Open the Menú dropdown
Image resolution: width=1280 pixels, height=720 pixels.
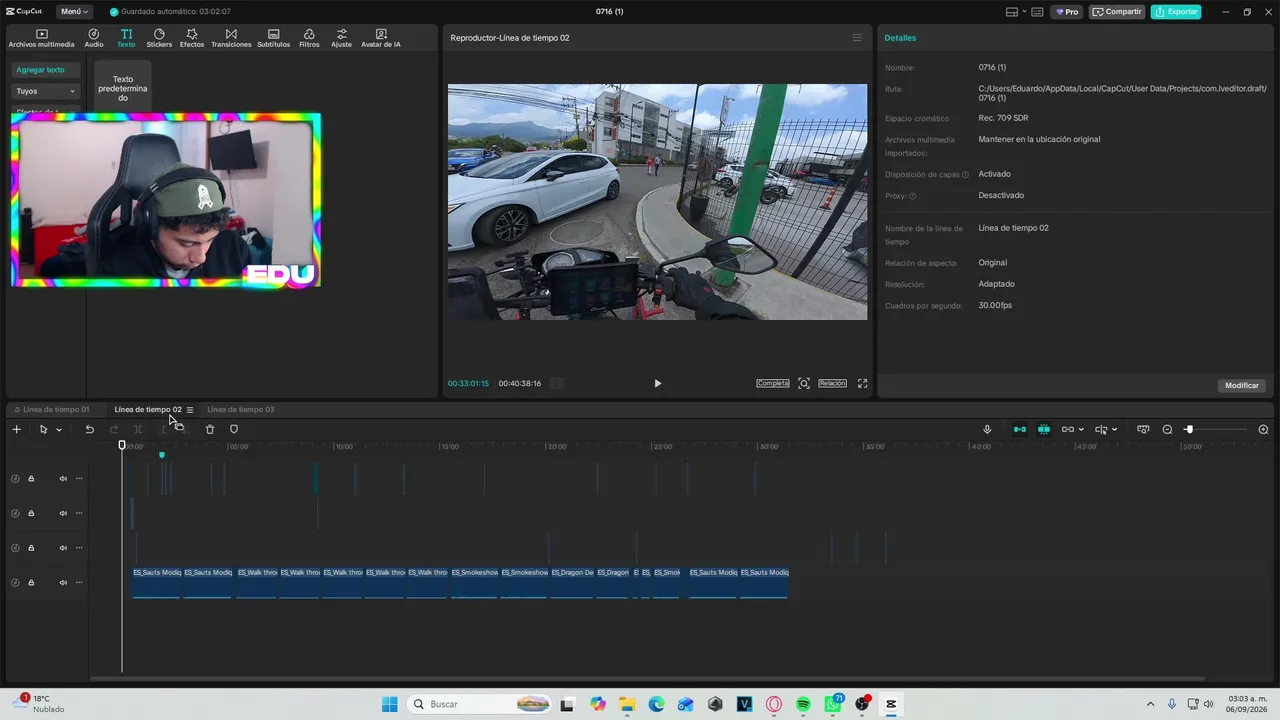[x=74, y=12]
